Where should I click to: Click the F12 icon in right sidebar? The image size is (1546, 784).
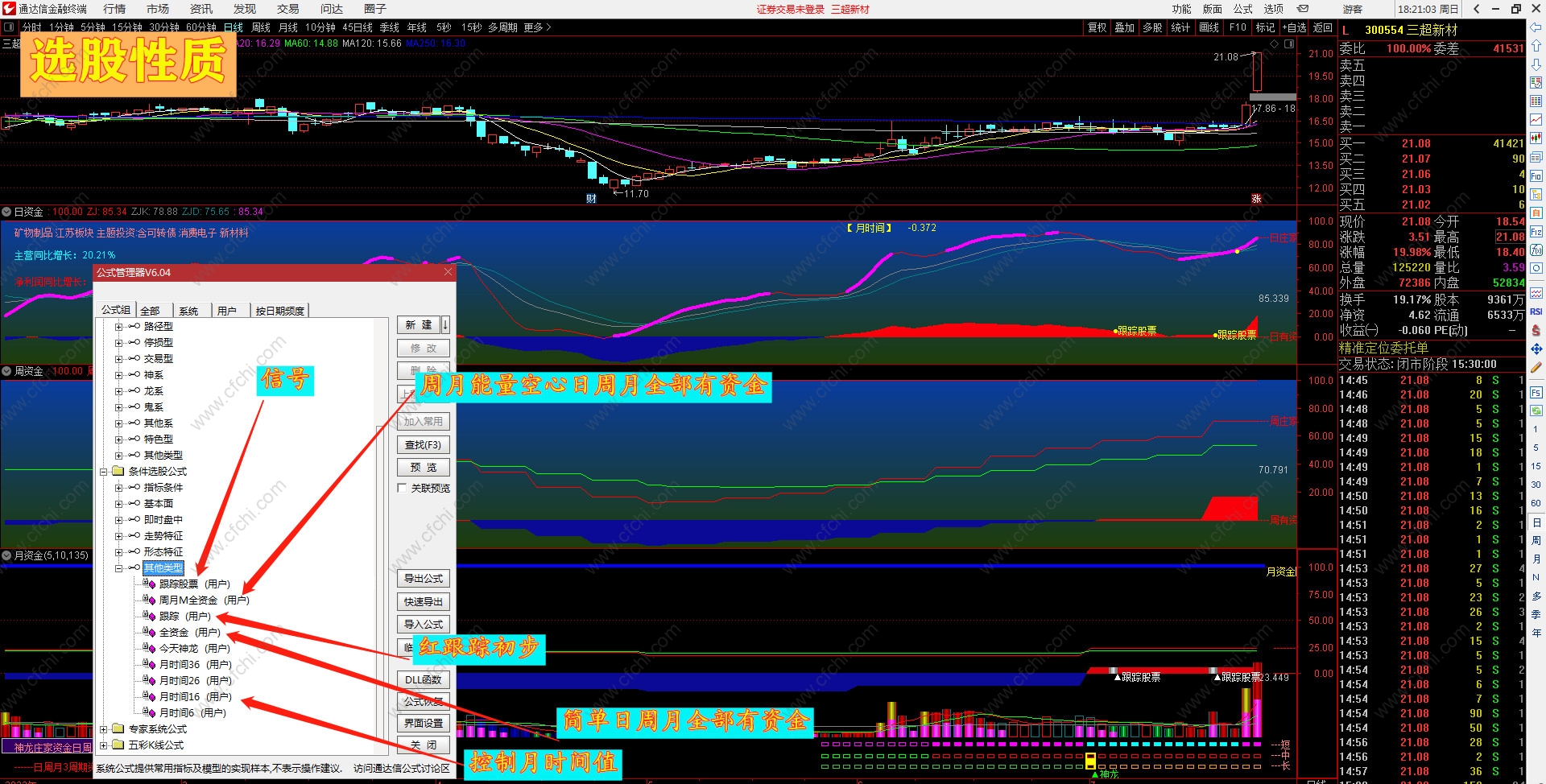click(x=1536, y=232)
